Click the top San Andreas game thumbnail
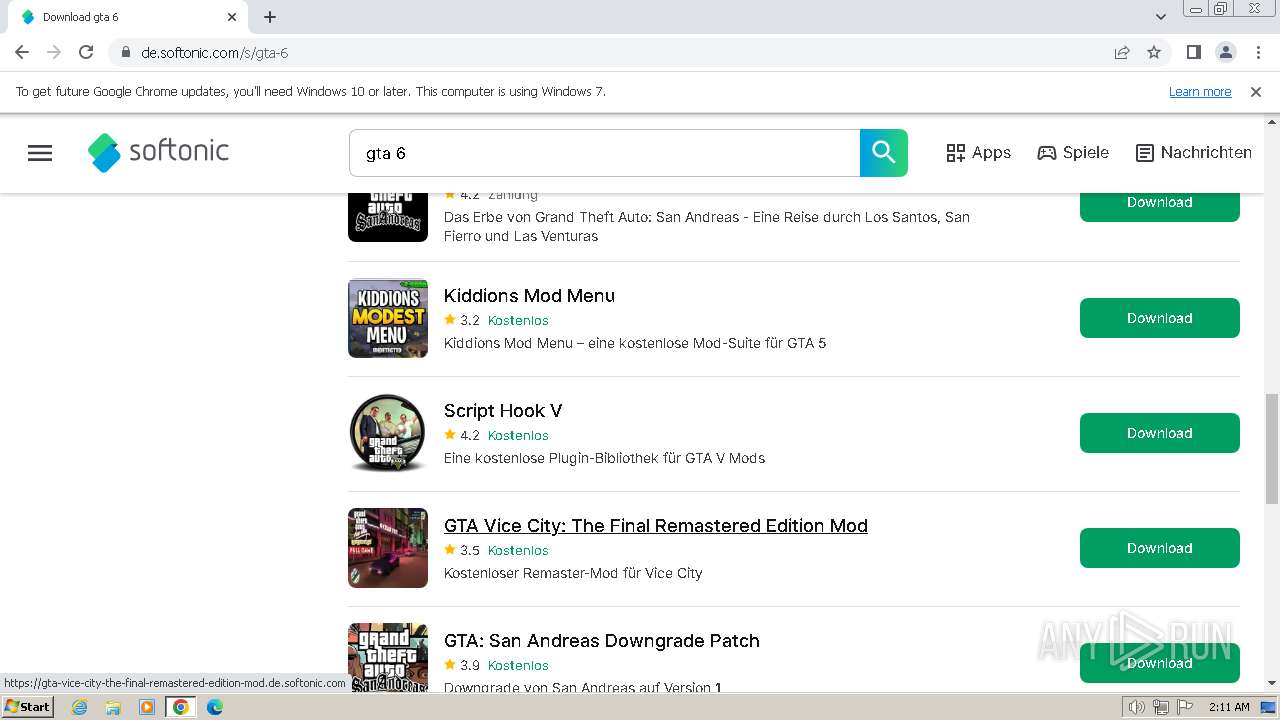1280x720 pixels. 388,217
